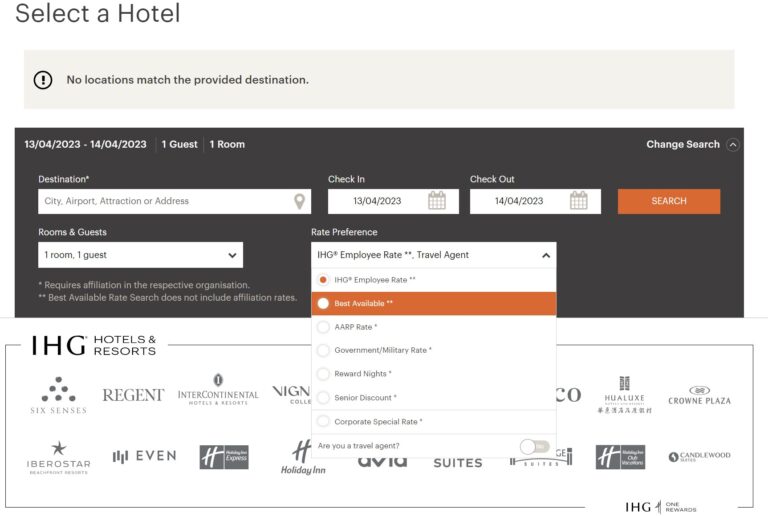Click the Regent brand logo
The width and height of the screenshot is (768, 516).
(x=133, y=395)
